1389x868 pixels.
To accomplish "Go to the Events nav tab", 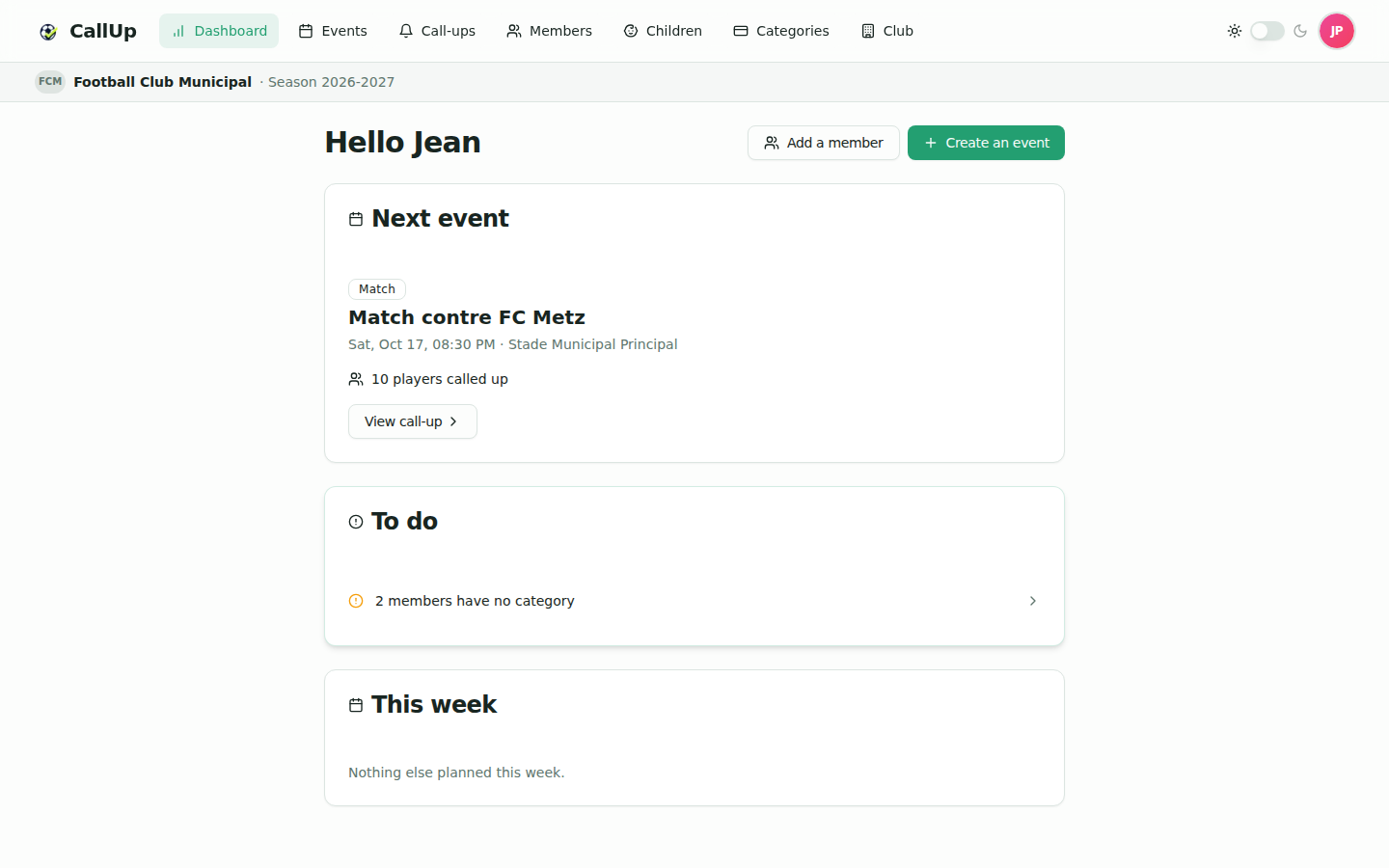I will (333, 31).
